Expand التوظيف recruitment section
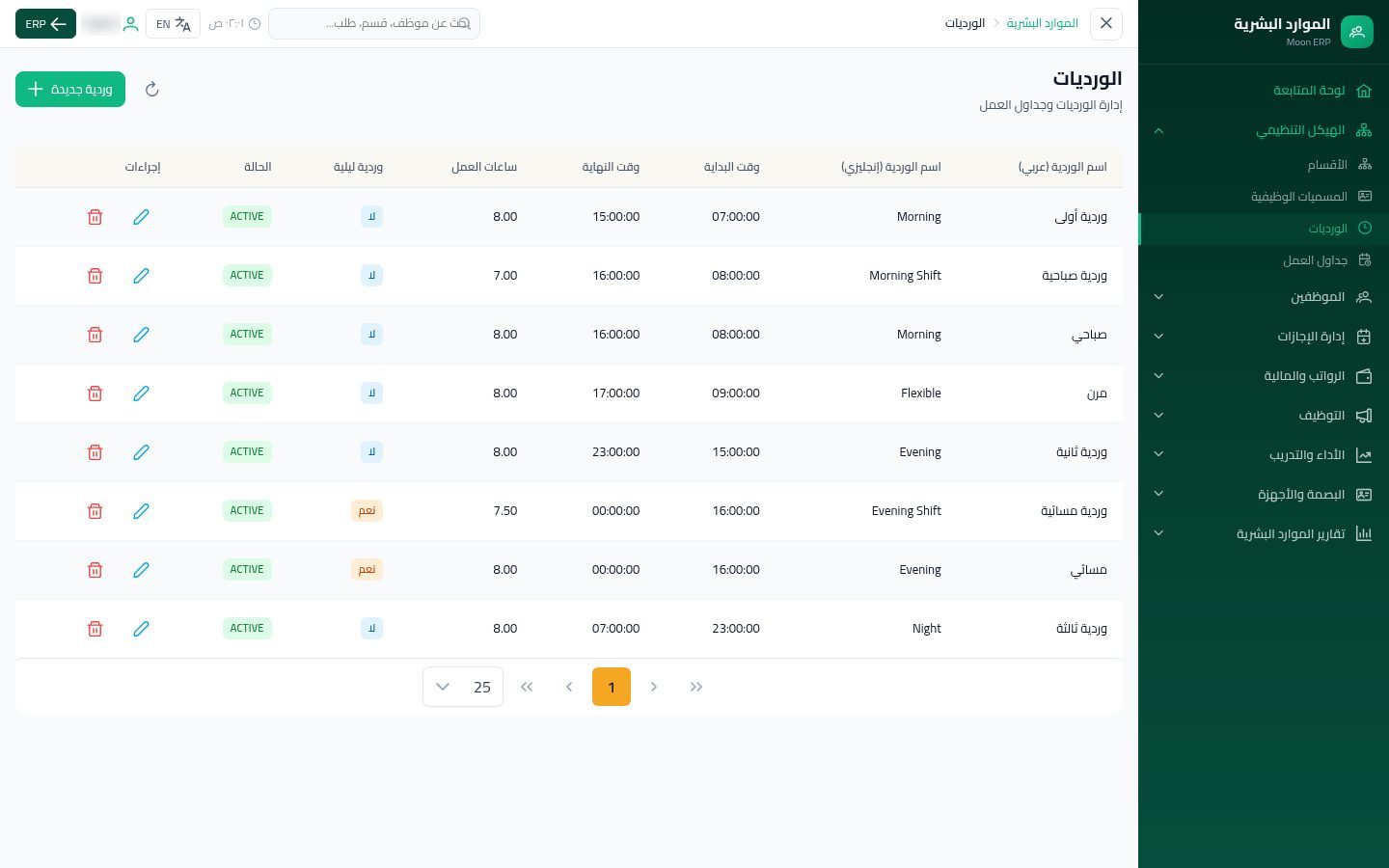This screenshot has width=1389, height=868. 1264,416
